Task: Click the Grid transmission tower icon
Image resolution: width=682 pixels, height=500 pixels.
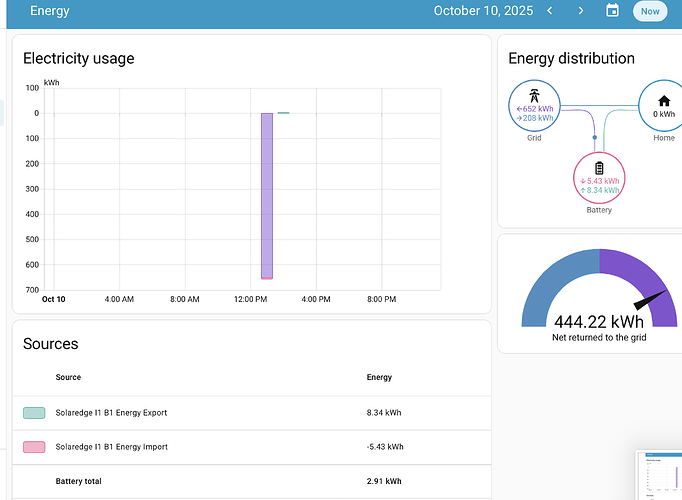Action: 534,94
